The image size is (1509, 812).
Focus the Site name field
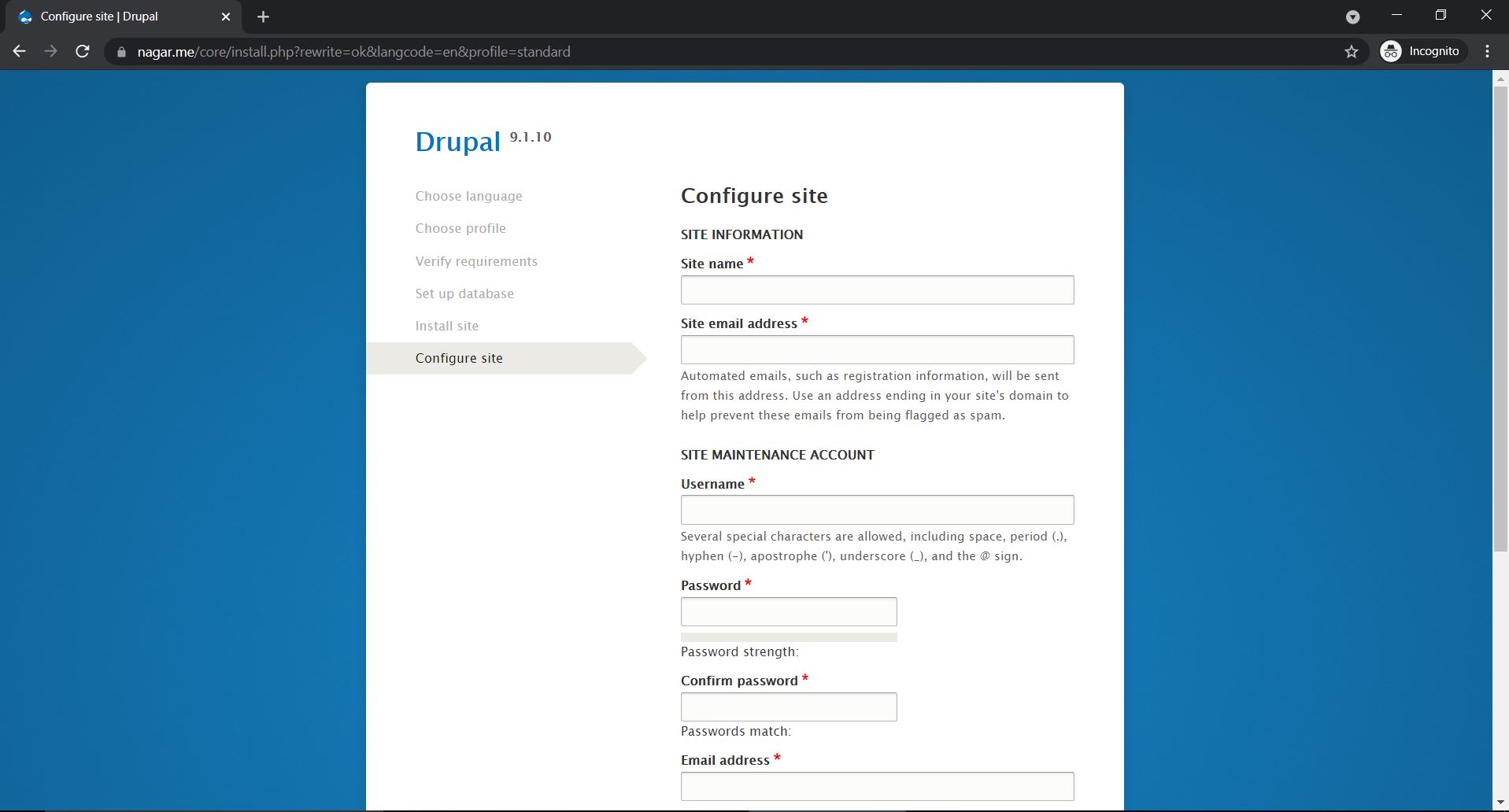tap(877, 290)
